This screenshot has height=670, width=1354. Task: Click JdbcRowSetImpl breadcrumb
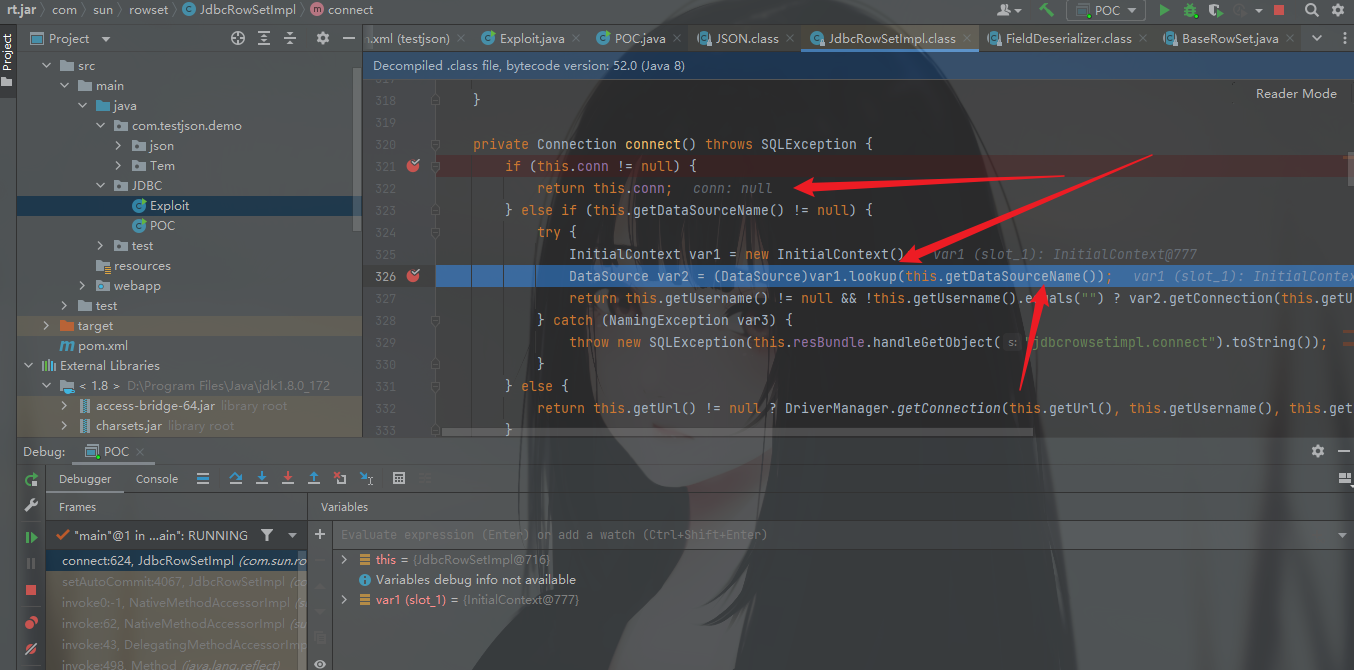(241, 10)
